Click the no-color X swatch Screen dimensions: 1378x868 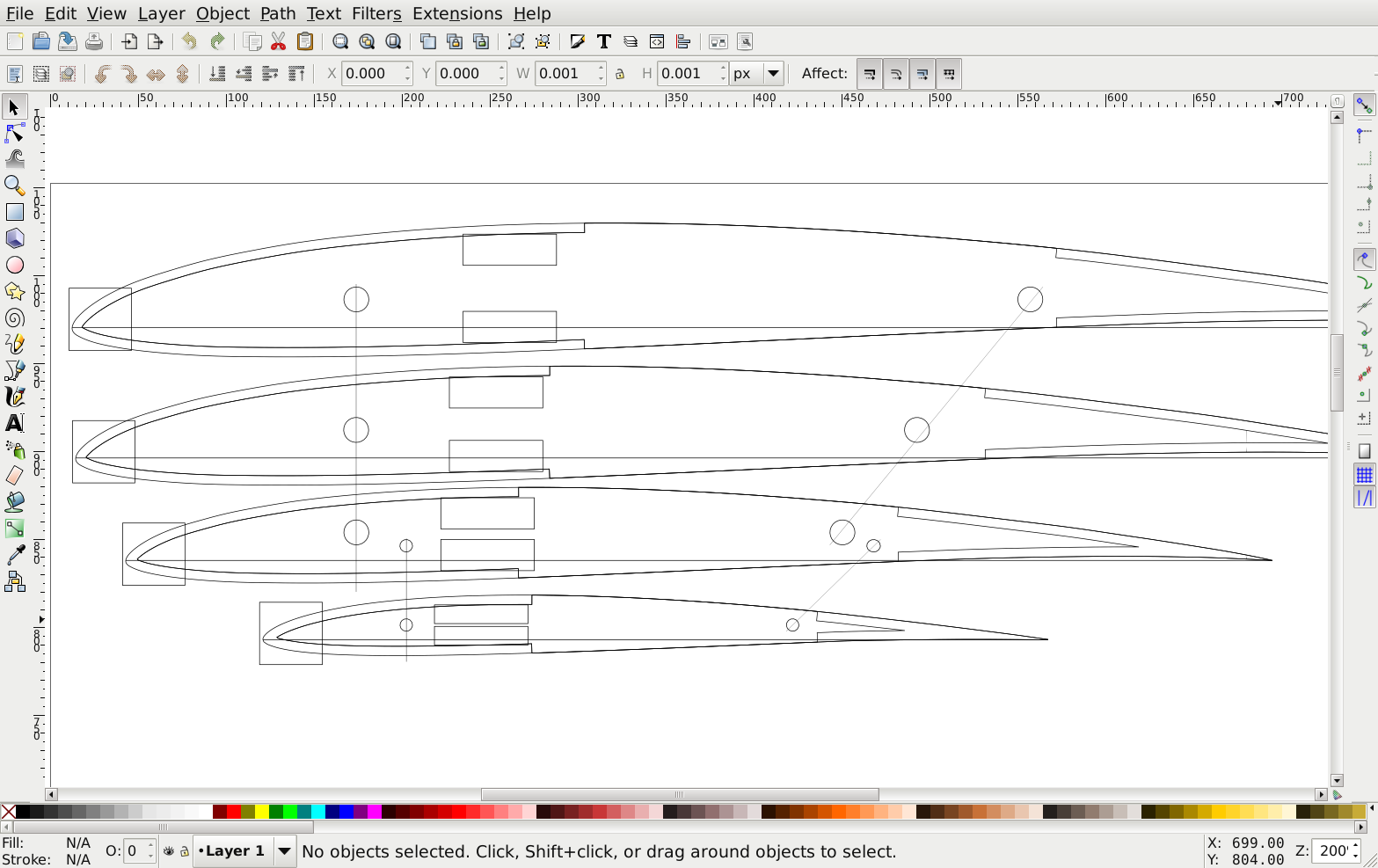coord(8,812)
